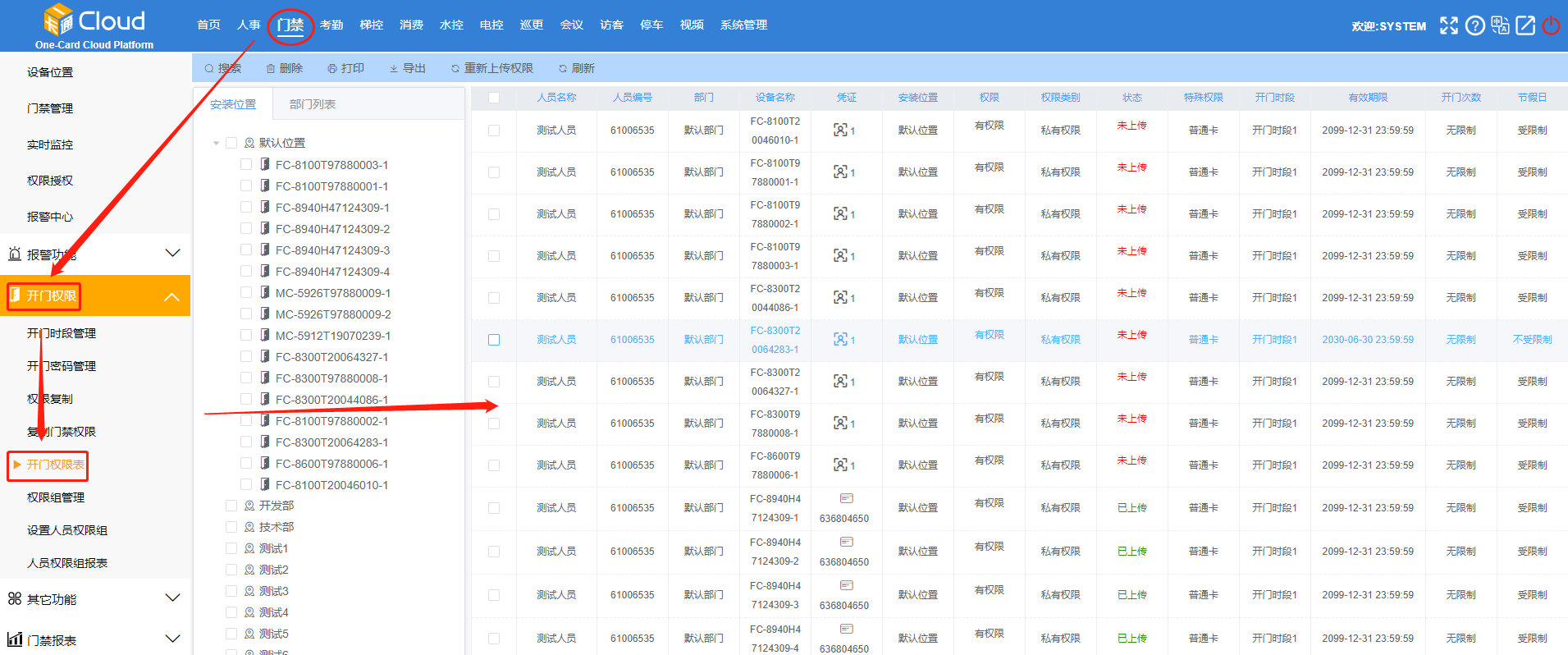Sort by the 有效期限 column header
Screen dimensions: 1568x655
1367,98
